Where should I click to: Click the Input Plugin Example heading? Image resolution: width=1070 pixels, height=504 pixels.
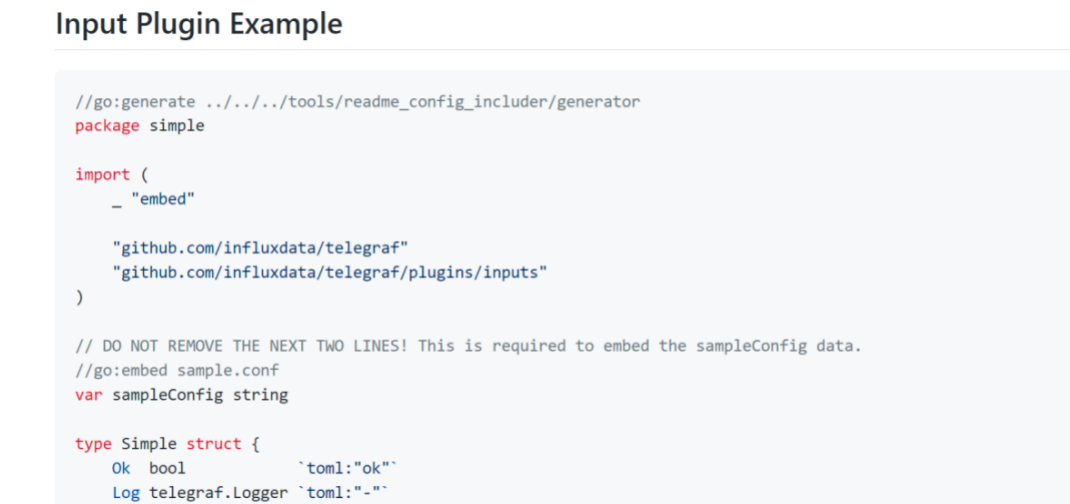point(199,25)
